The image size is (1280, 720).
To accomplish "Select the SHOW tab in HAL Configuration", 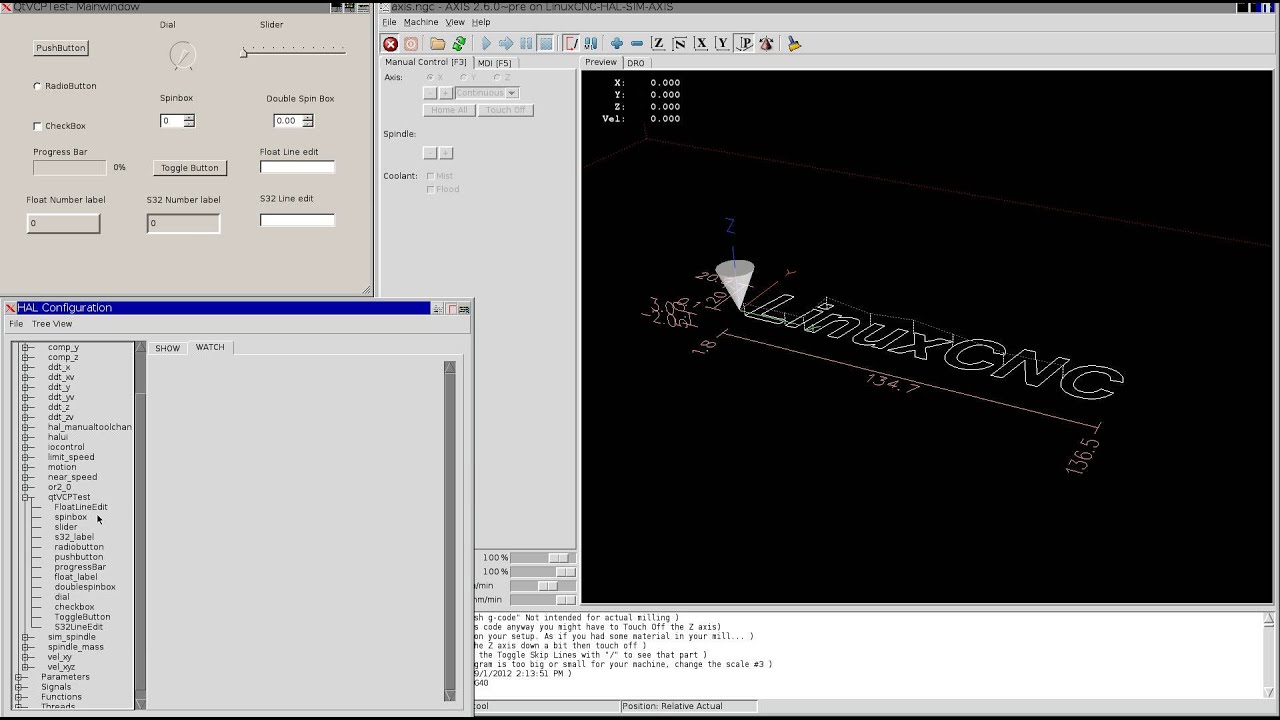I will tap(167, 348).
